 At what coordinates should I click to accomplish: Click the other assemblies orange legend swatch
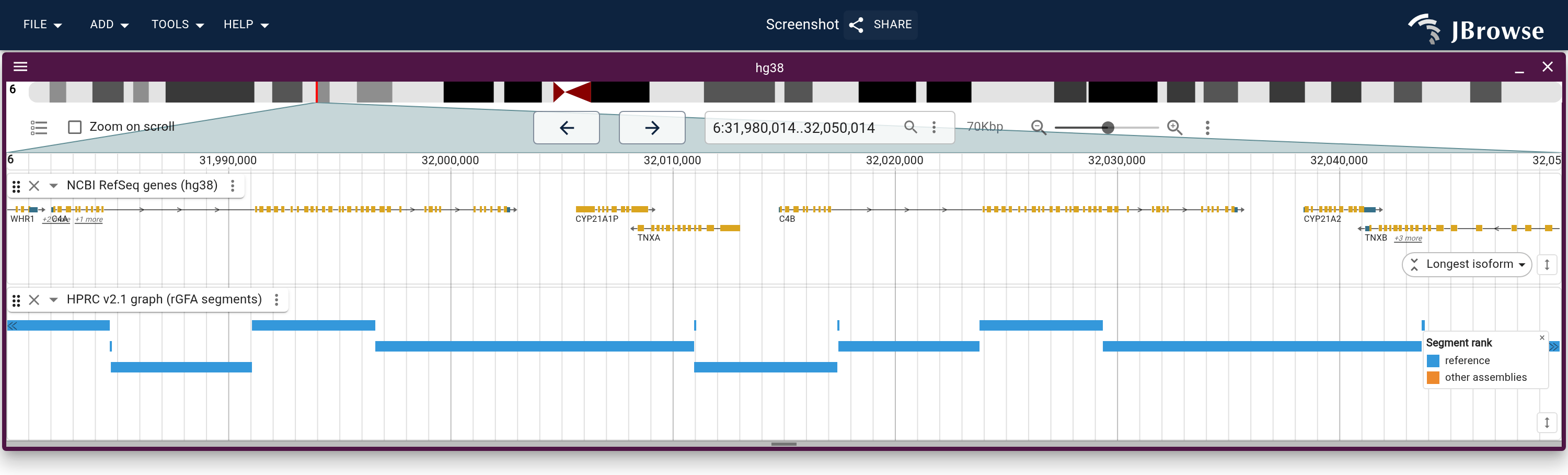click(x=1433, y=378)
